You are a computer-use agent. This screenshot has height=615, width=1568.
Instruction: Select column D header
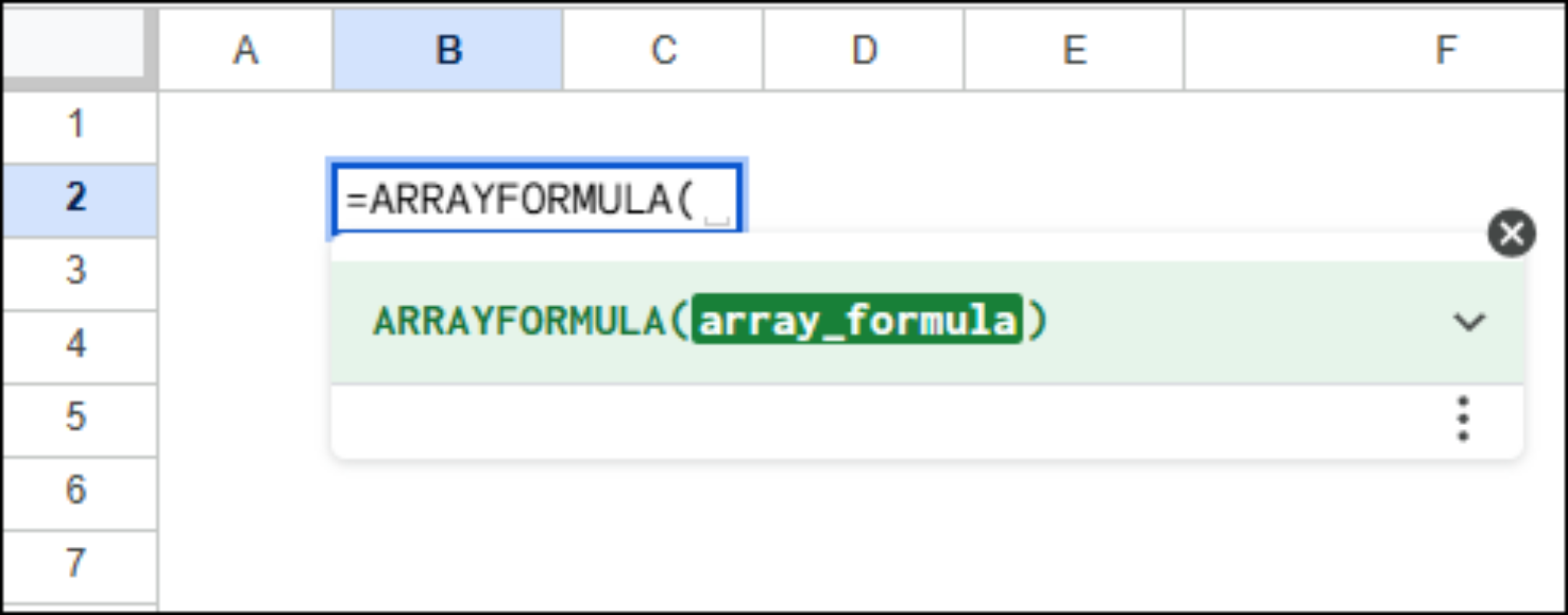864,51
